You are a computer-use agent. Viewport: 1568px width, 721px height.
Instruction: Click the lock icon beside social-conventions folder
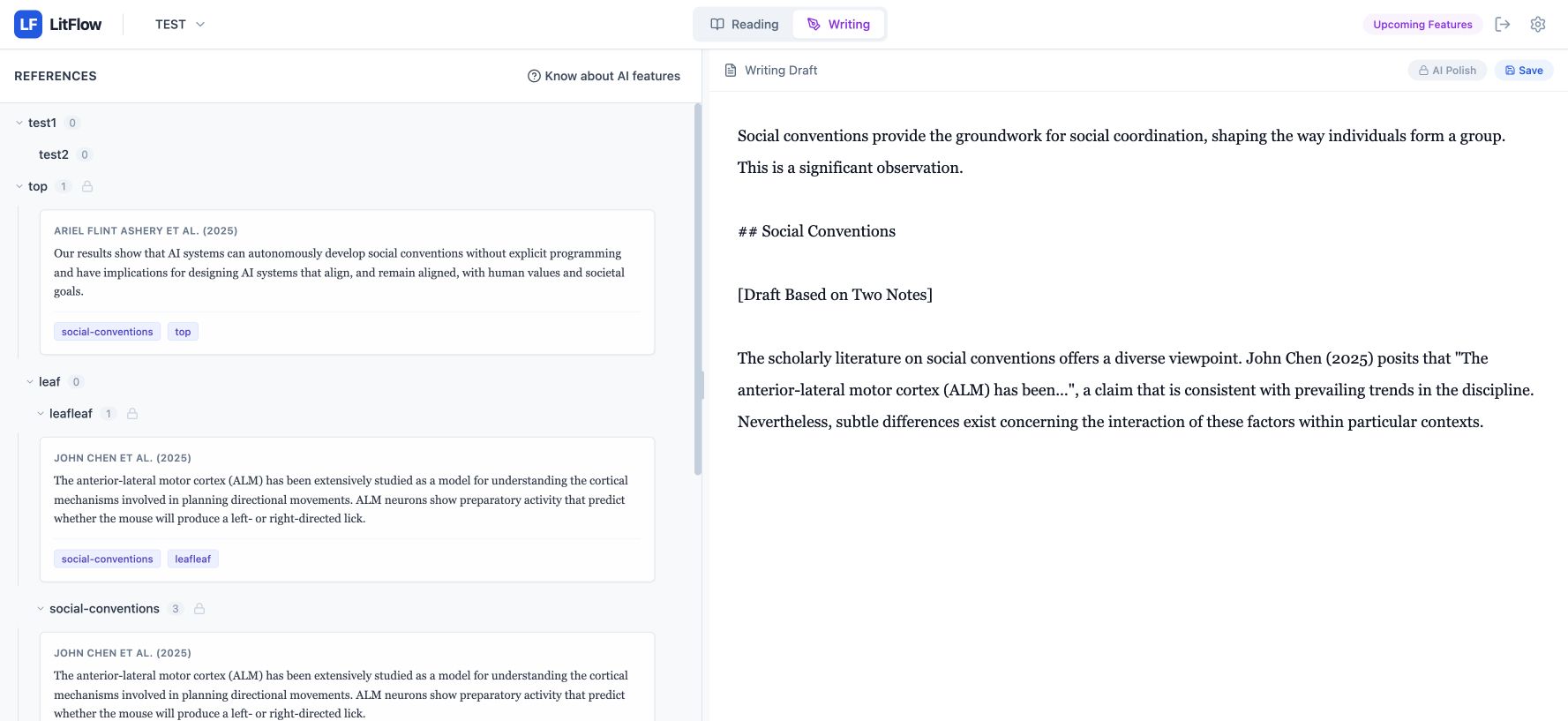pyautogui.click(x=199, y=608)
